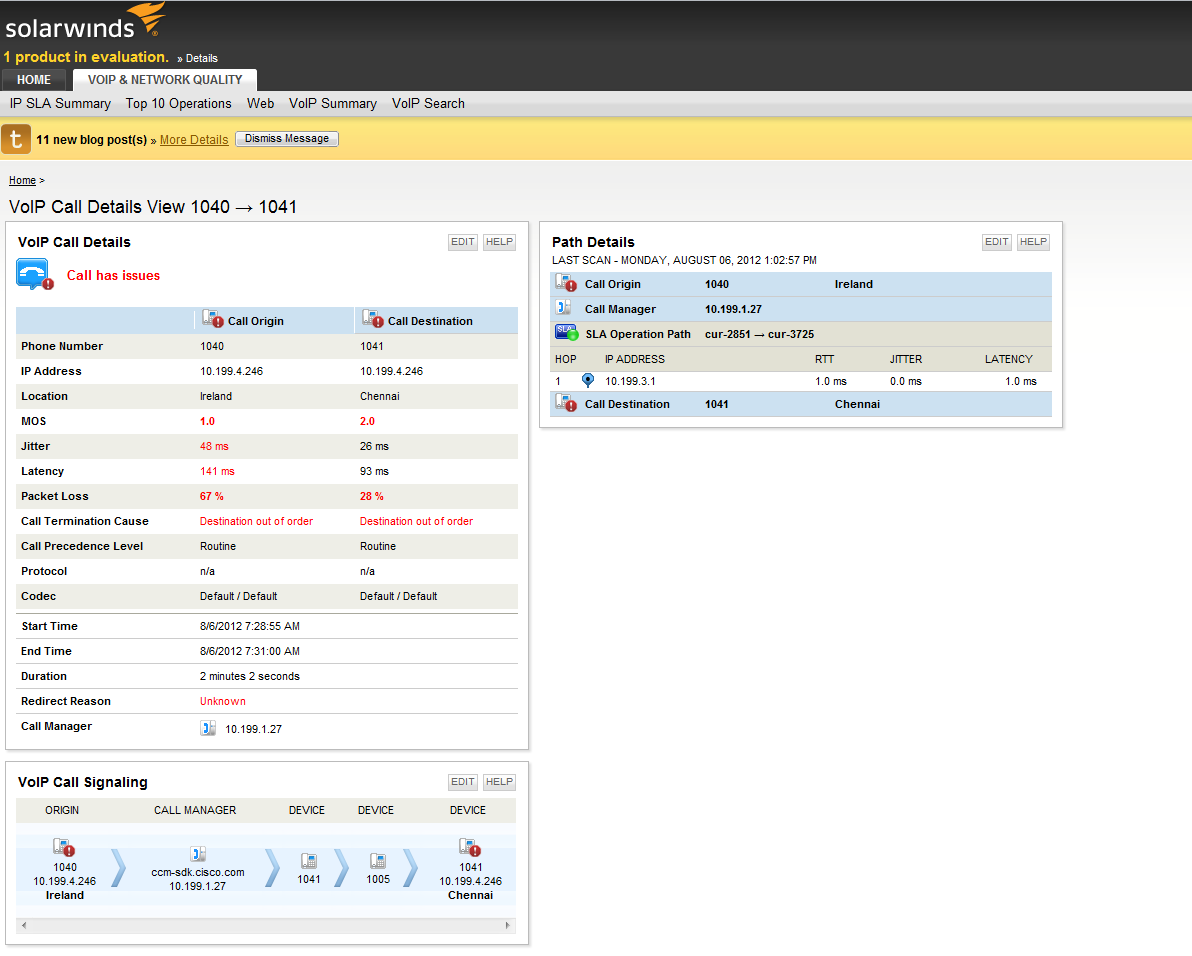Click hop 1 node icon for 10.199.3.1
Image resolution: width=1192 pixels, height=956 pixels.
[588, 381]
